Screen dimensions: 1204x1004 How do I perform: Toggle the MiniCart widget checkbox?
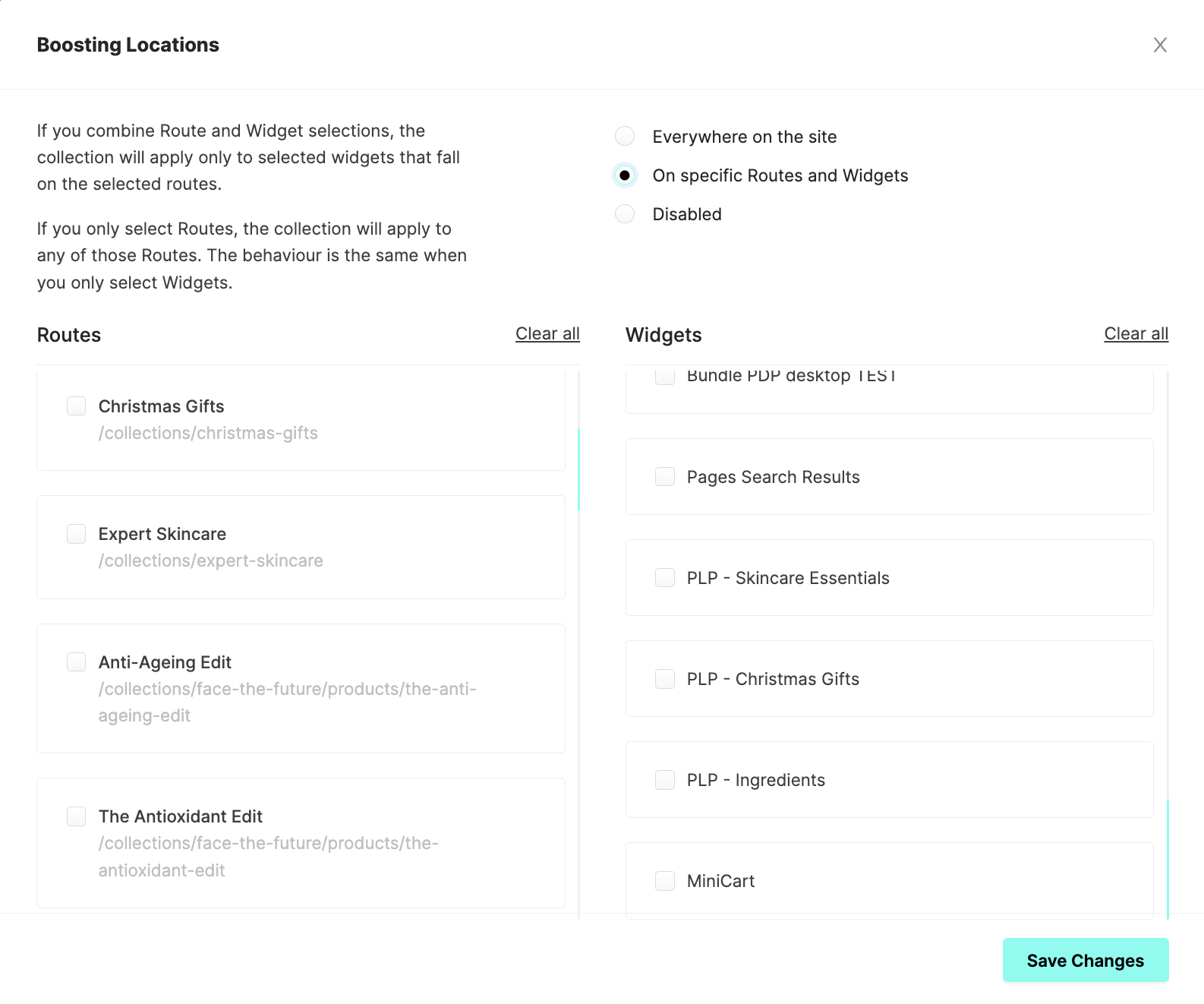click(x=665, y=881)
